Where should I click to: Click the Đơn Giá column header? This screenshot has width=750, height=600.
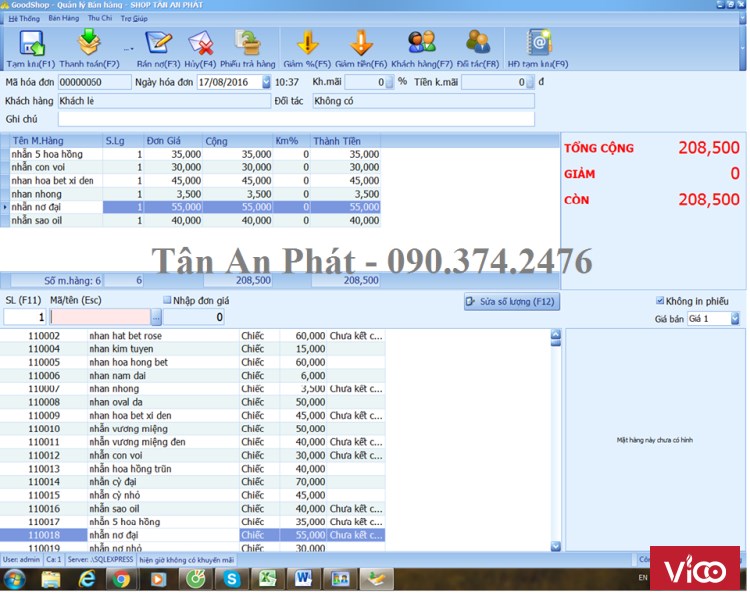(173, 141)
